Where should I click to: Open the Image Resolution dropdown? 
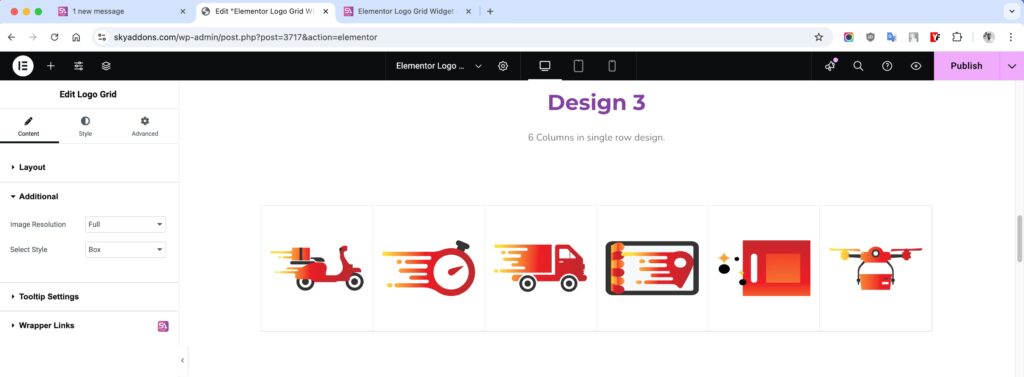pos(125,224)
